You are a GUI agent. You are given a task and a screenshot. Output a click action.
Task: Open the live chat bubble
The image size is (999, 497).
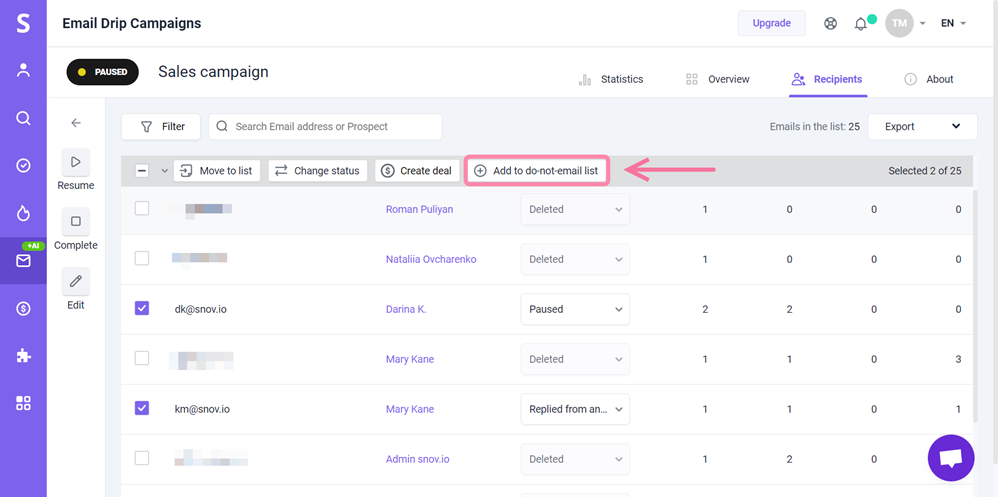coord(951,457)
